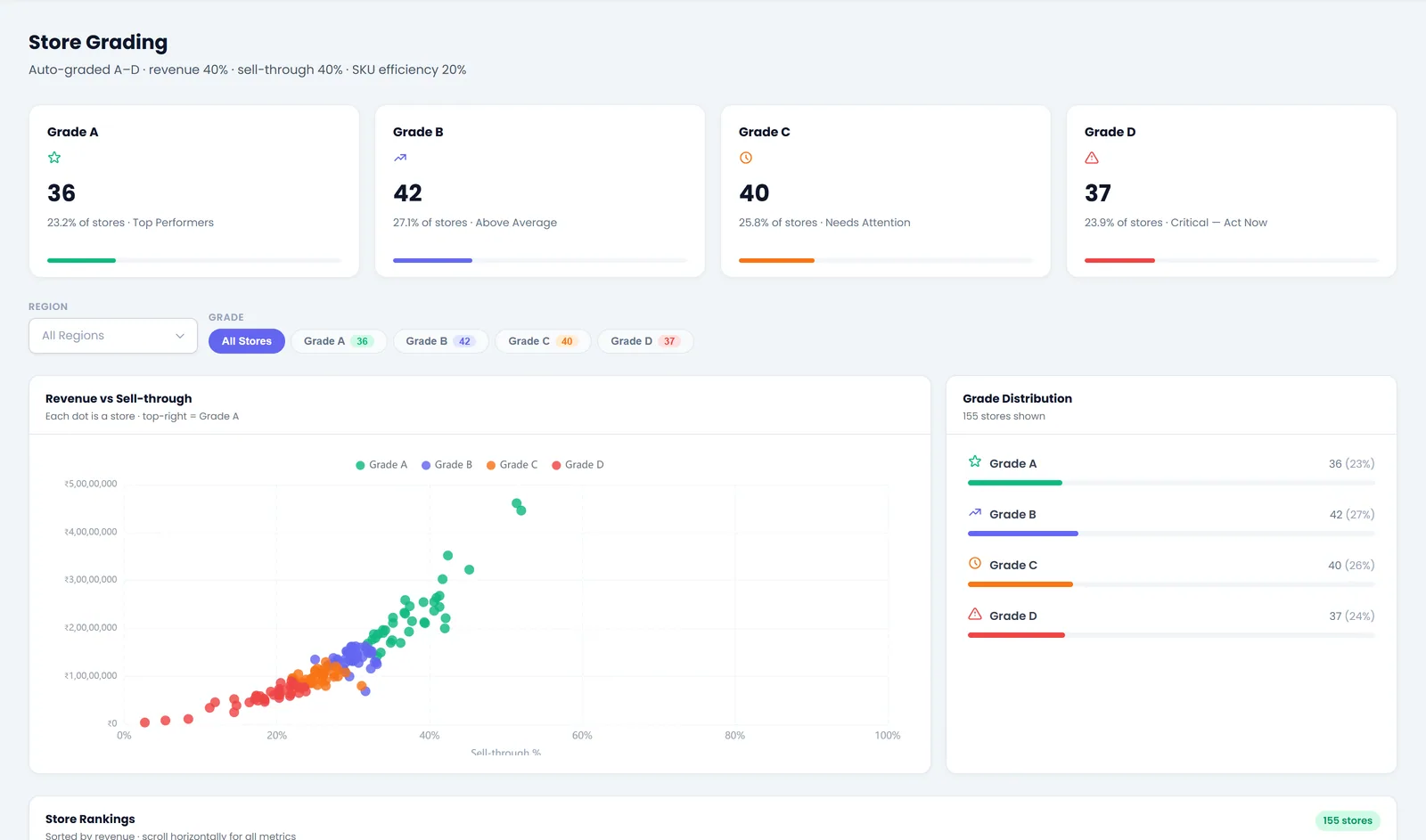The width and height of the screenshot is (1426, 840).
Task: Click the trending-up arrow icon in Grade B card
Action: click(400, 158)
